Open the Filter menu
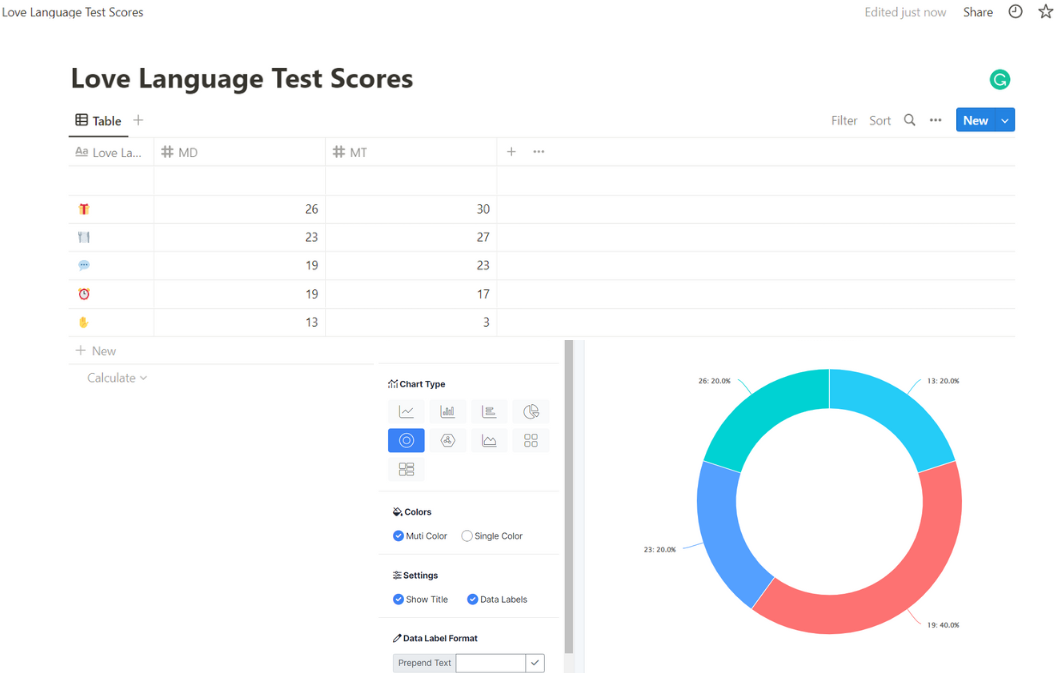Viewport: 1063px width, 673px height. [844, 120]
